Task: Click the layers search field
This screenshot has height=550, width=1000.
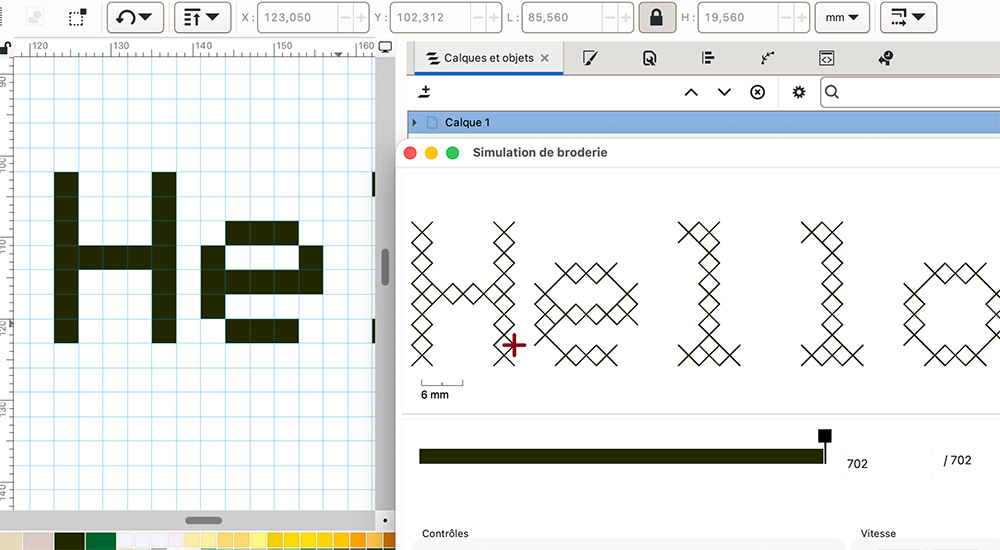Action: click(911, 92)
